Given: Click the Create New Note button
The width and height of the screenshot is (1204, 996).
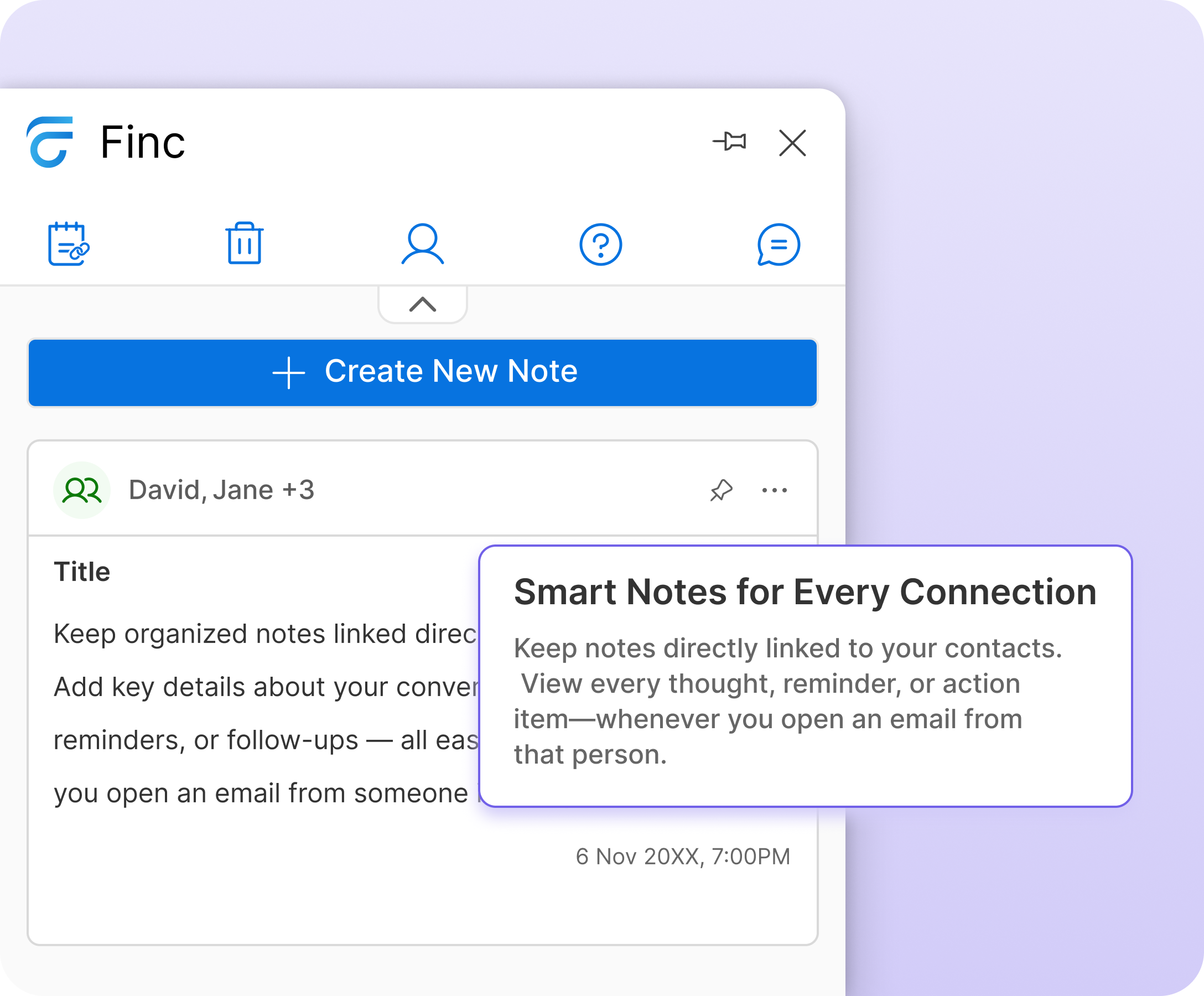Looking at the screenshot, I should tap(423, 372).
